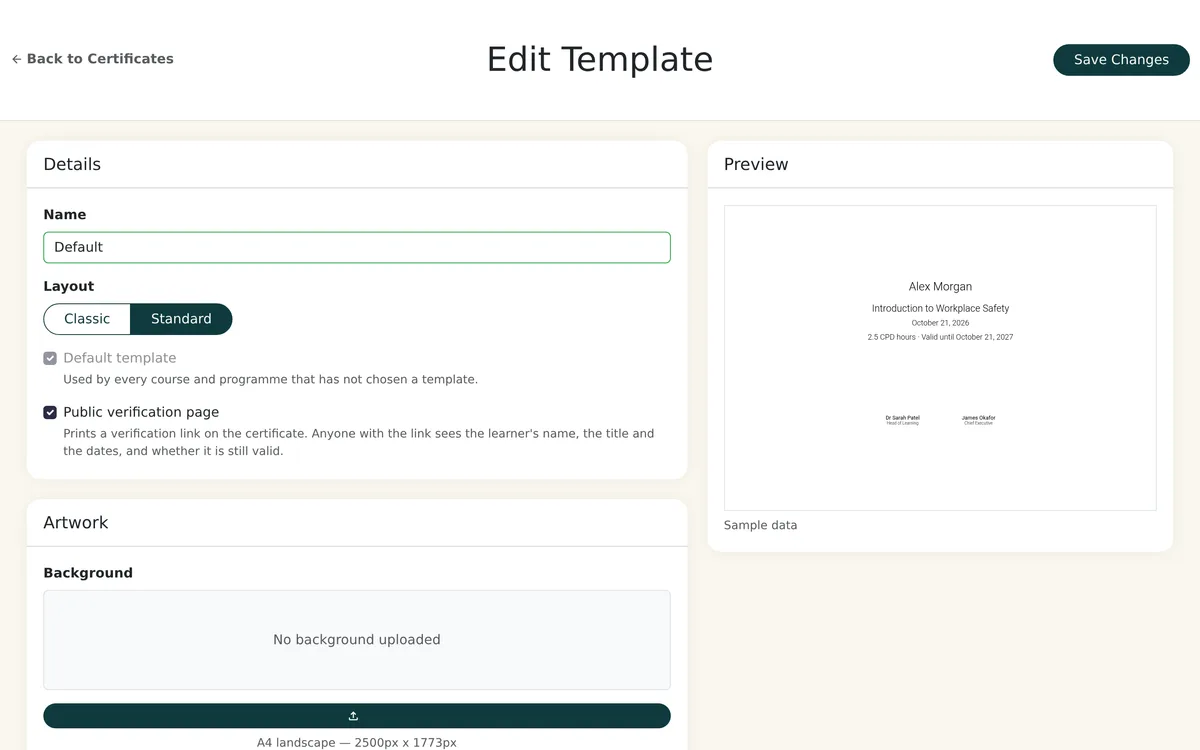The image size is (1200, 750).
Task: Go back via the Back to Certificates link
Action: pyautogui.click(x=92, y=59)
